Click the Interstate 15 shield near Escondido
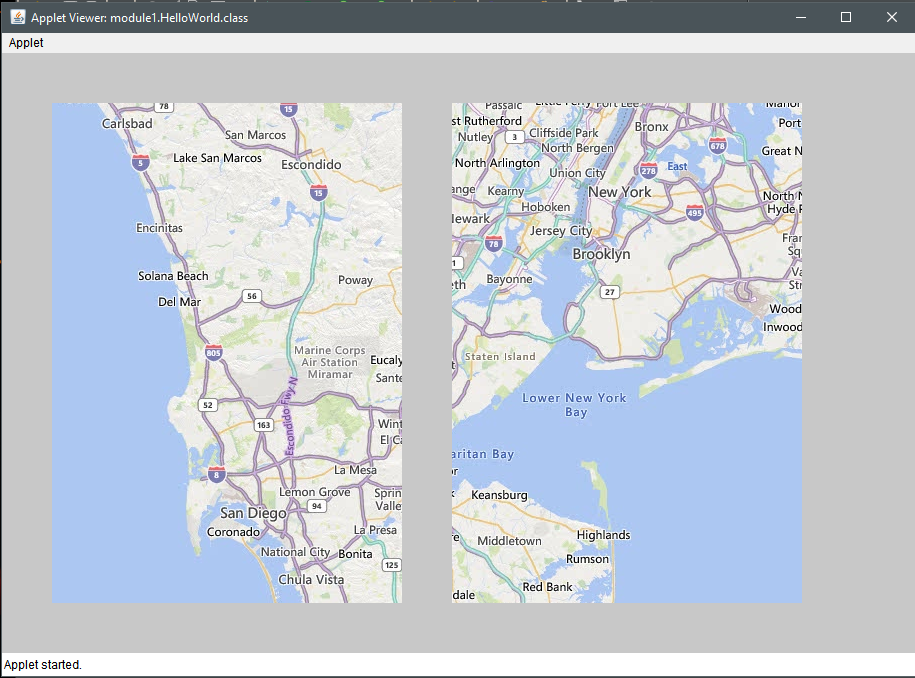 (x=318, y=194)
